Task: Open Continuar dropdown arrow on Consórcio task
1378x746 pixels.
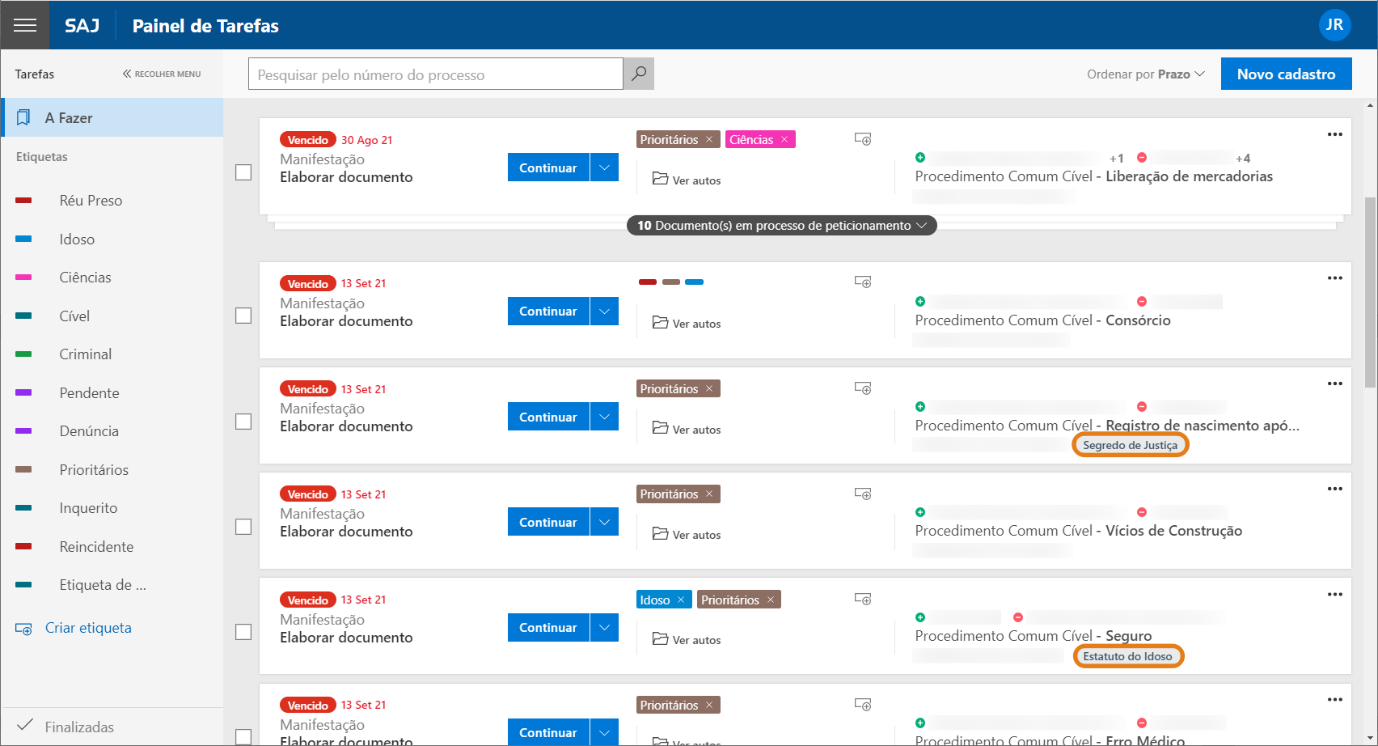Action: pos(604,312)
